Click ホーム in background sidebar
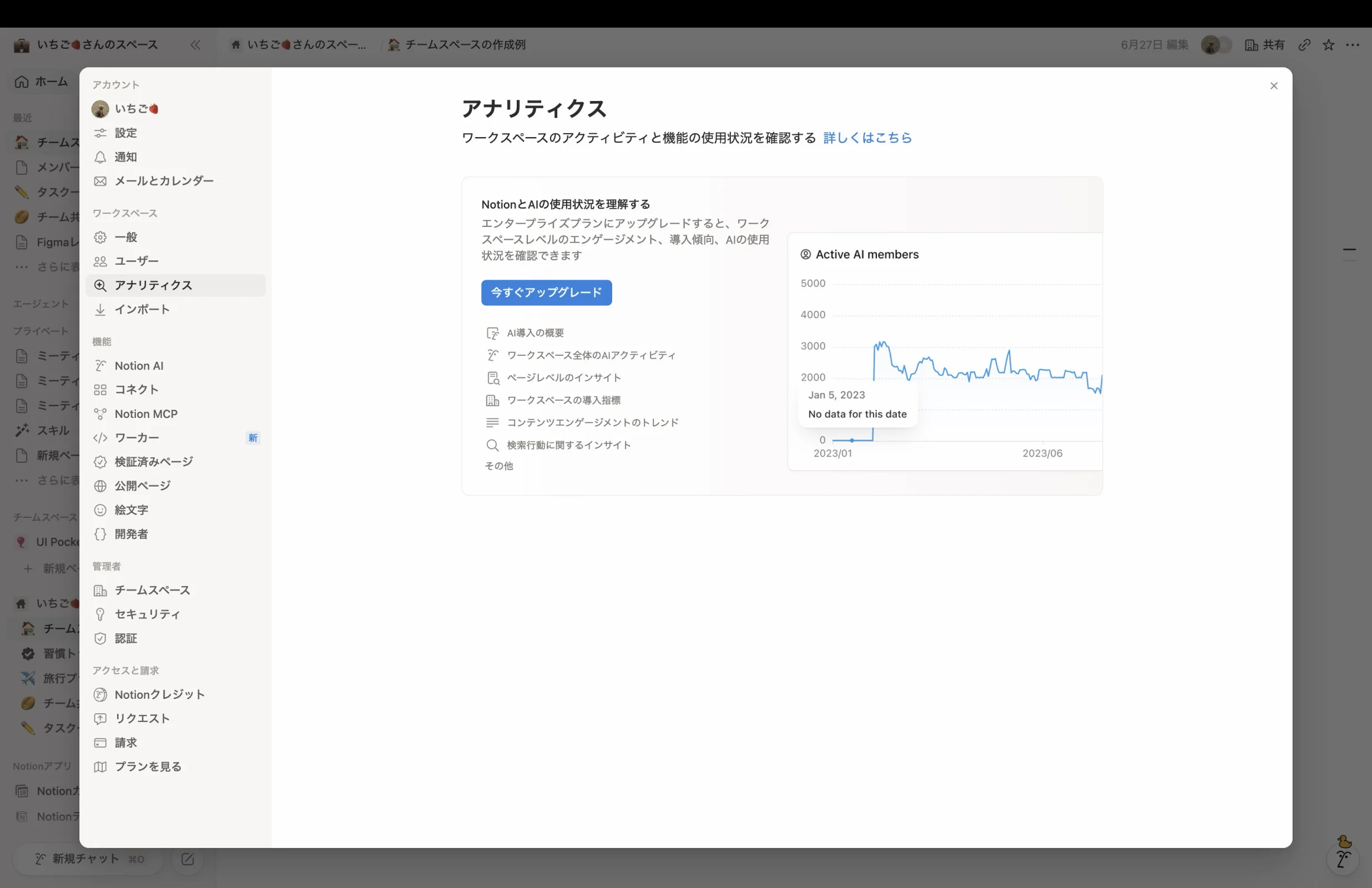 [42, 82]
